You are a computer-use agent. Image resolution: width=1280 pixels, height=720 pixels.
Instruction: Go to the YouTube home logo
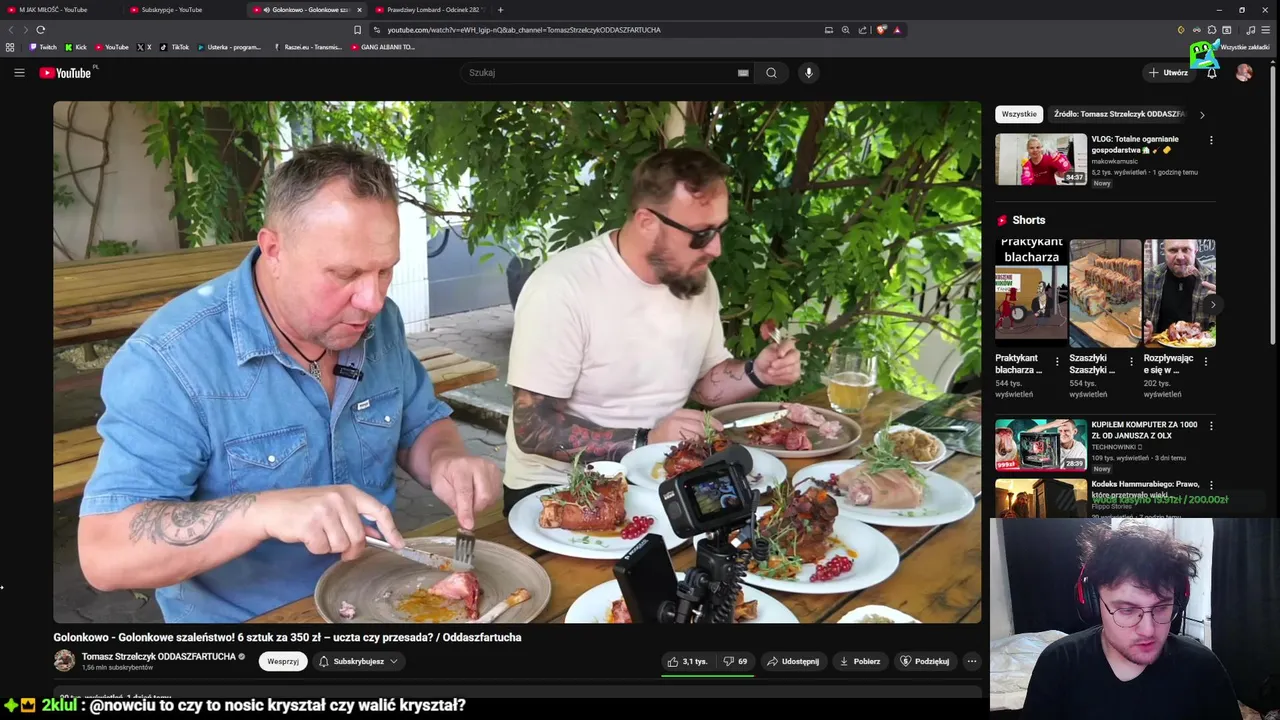[66, 72]
